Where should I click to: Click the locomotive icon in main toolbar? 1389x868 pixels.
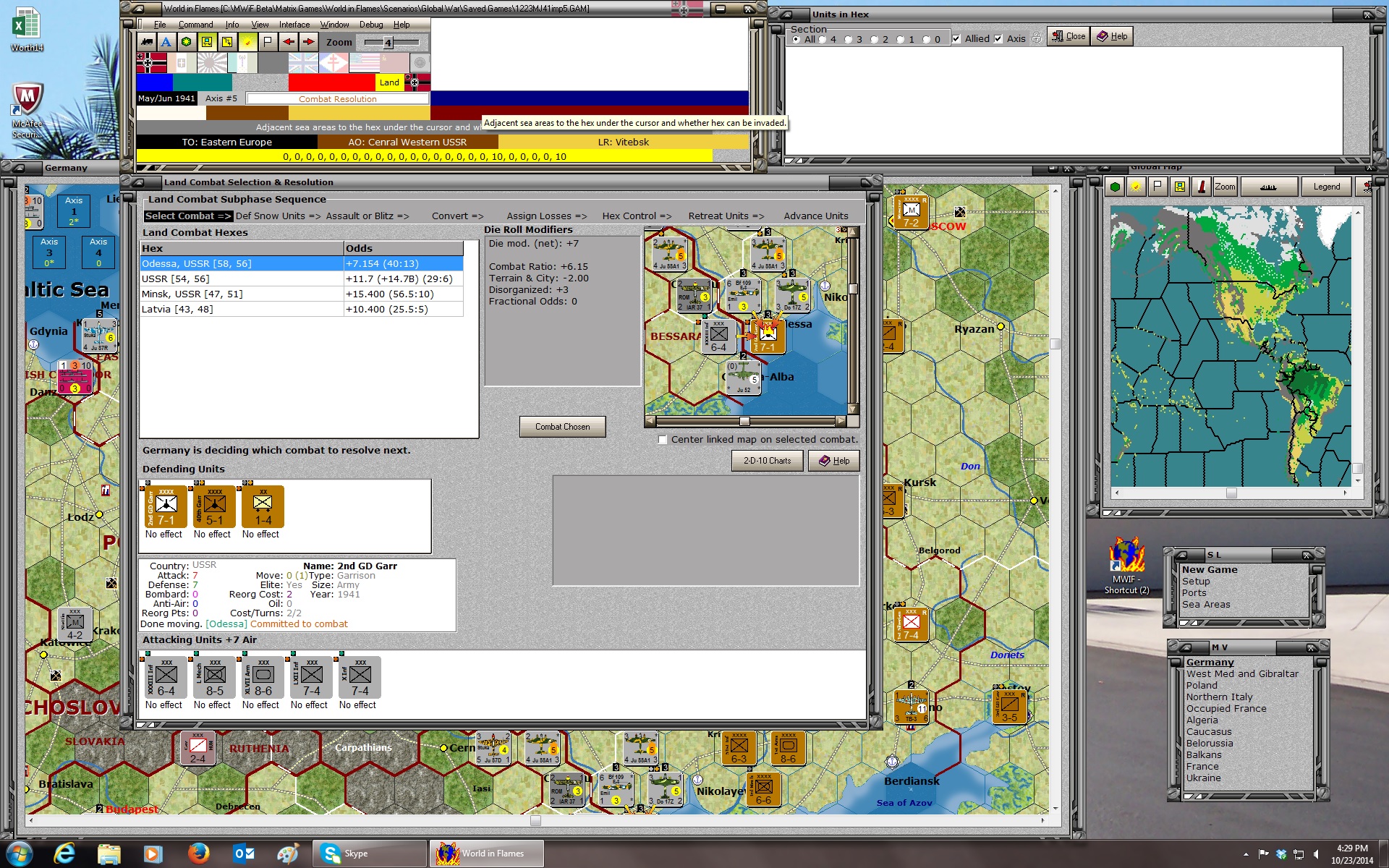click(147, 42)
